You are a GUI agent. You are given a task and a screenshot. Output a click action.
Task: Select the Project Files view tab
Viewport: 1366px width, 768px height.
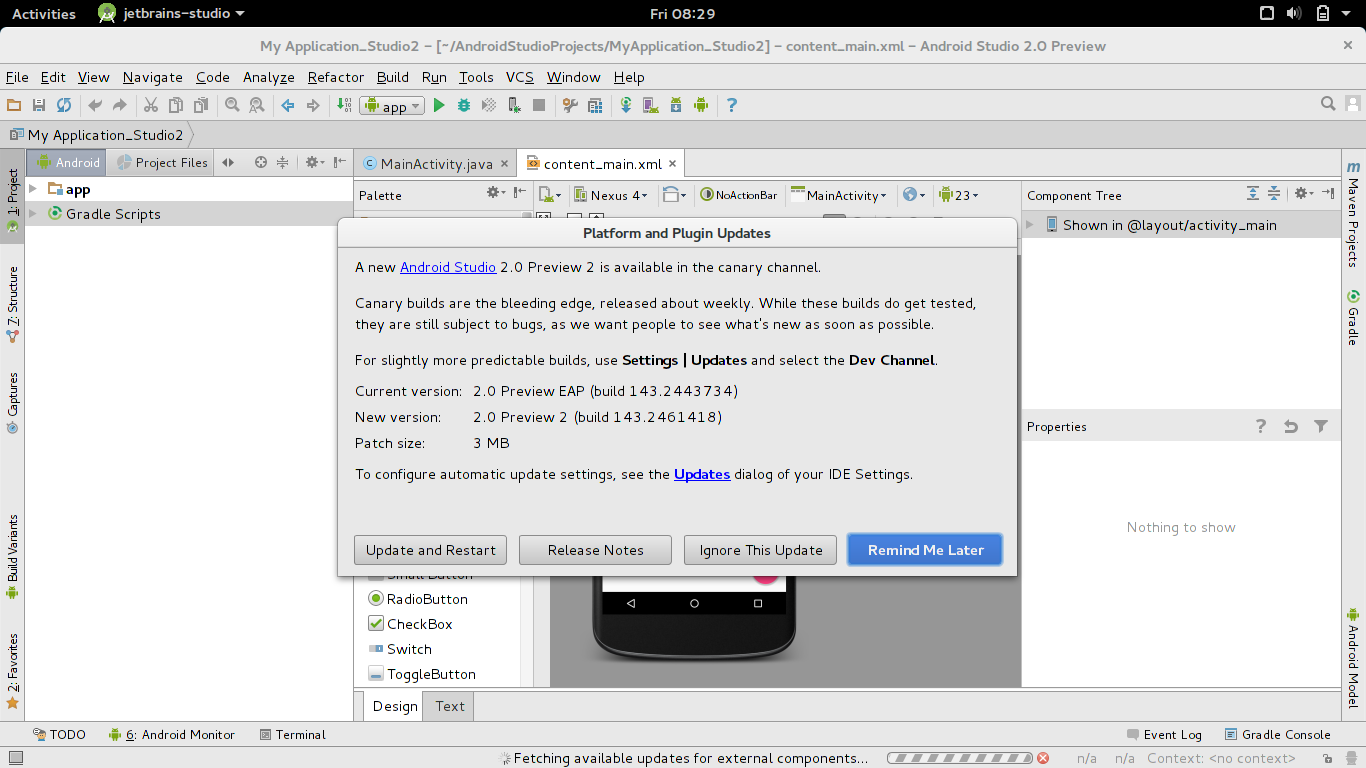pos(162,162)
